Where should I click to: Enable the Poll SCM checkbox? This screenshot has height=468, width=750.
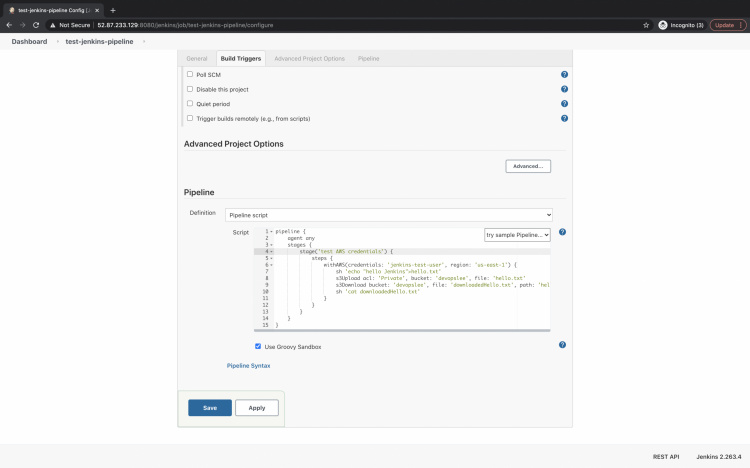[x=190, y=74]
